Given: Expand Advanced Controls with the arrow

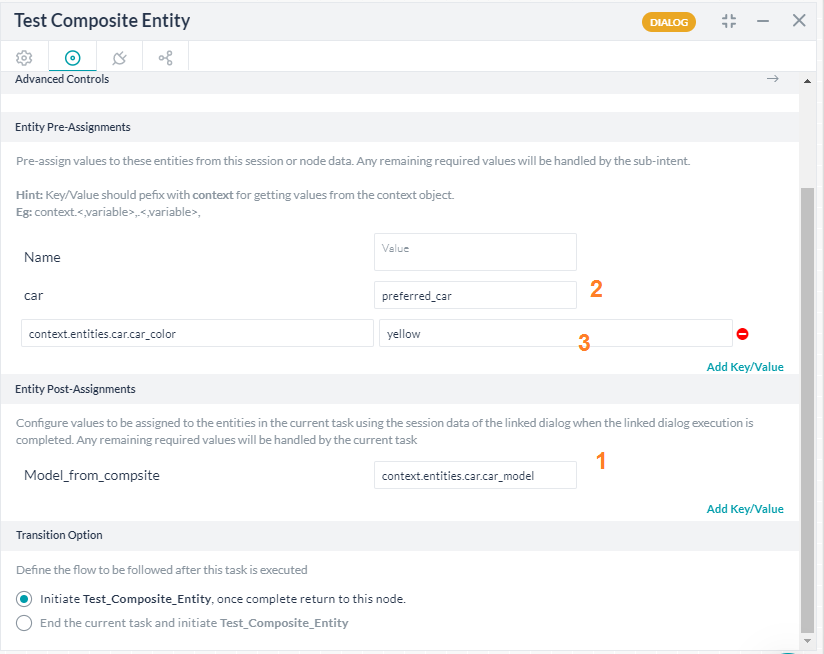Looking at the screenshot, I should pyautogui.click(x=772, y=79).
